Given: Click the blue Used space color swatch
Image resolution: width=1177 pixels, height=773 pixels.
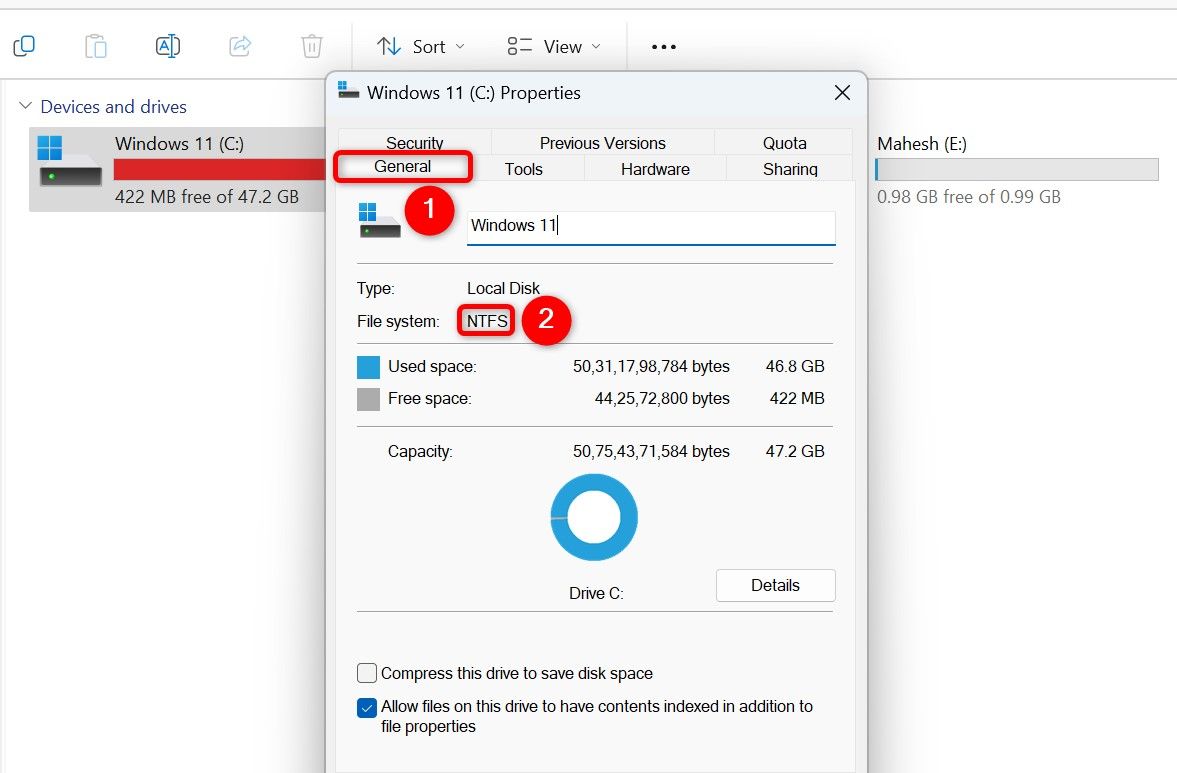Looking at the screenshot, I should tap(368, 366).
